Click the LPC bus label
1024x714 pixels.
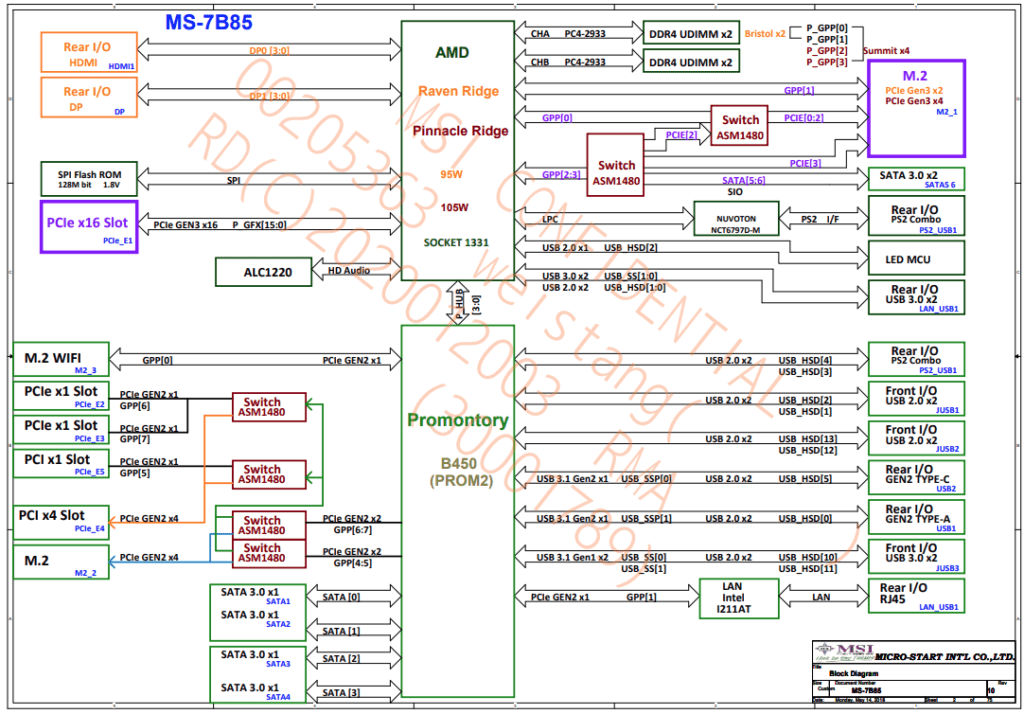[x=550, y=219]
